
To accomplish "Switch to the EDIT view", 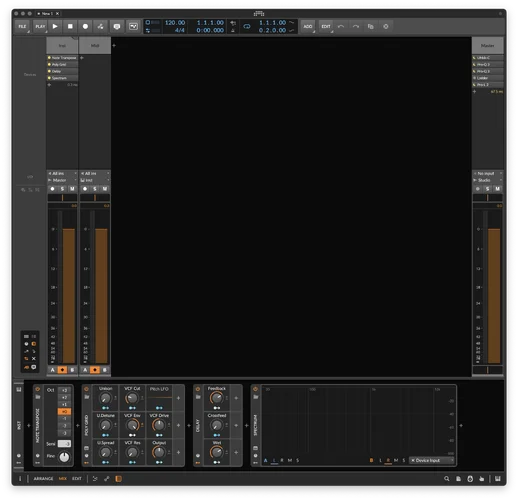I will click(77, 479).
